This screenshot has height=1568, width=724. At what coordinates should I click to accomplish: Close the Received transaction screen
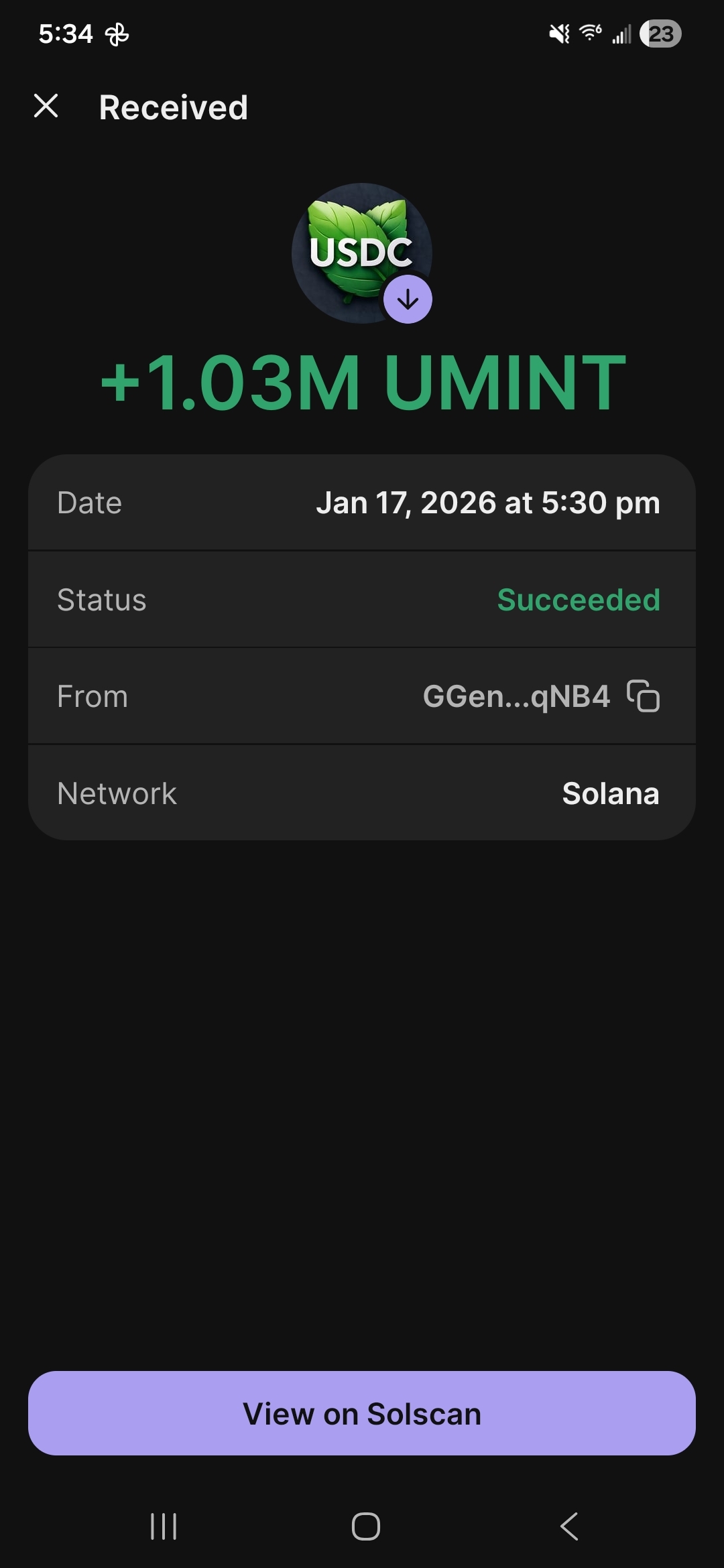[x=46, y=106]
